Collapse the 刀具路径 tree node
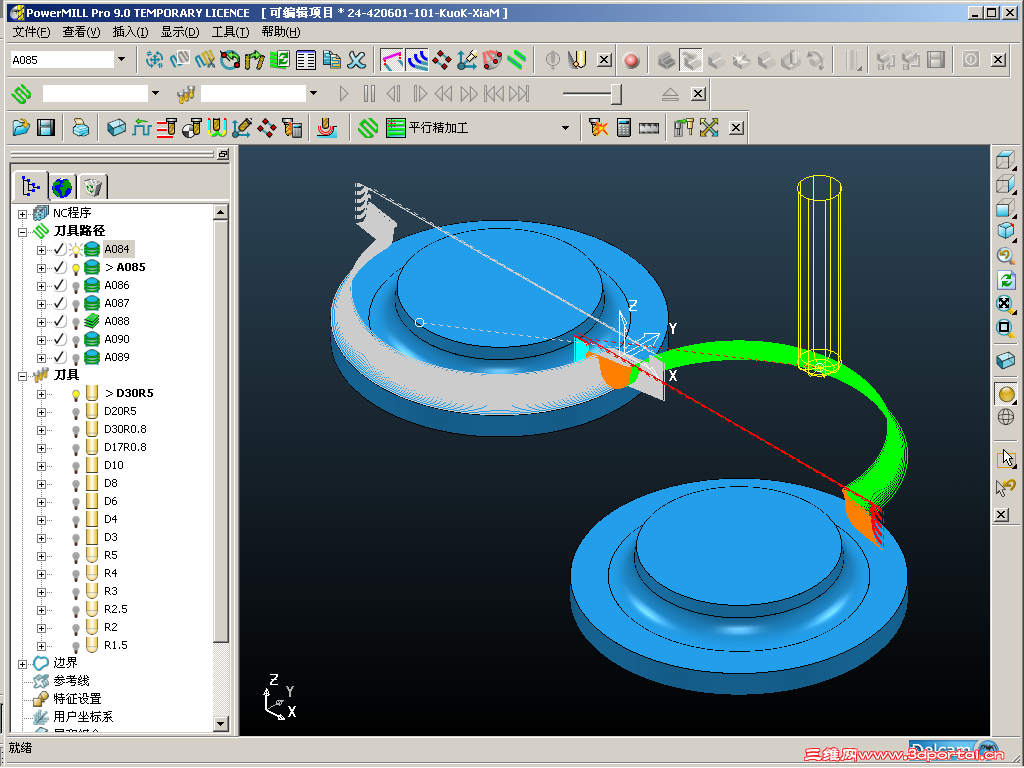 click(x=22, y=232)
